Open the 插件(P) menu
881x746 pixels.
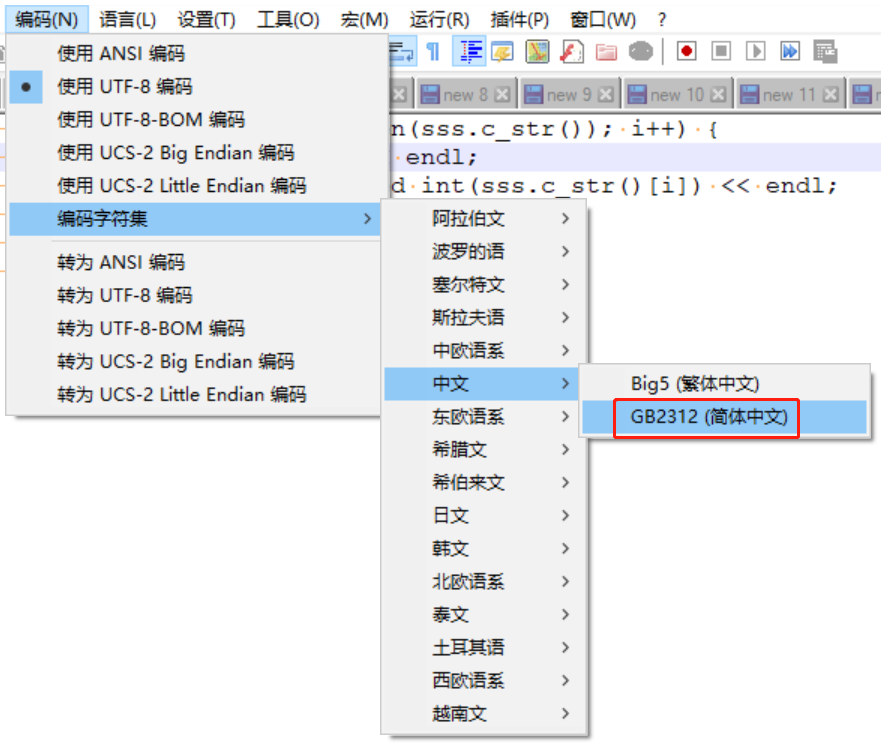click(520, 20)
